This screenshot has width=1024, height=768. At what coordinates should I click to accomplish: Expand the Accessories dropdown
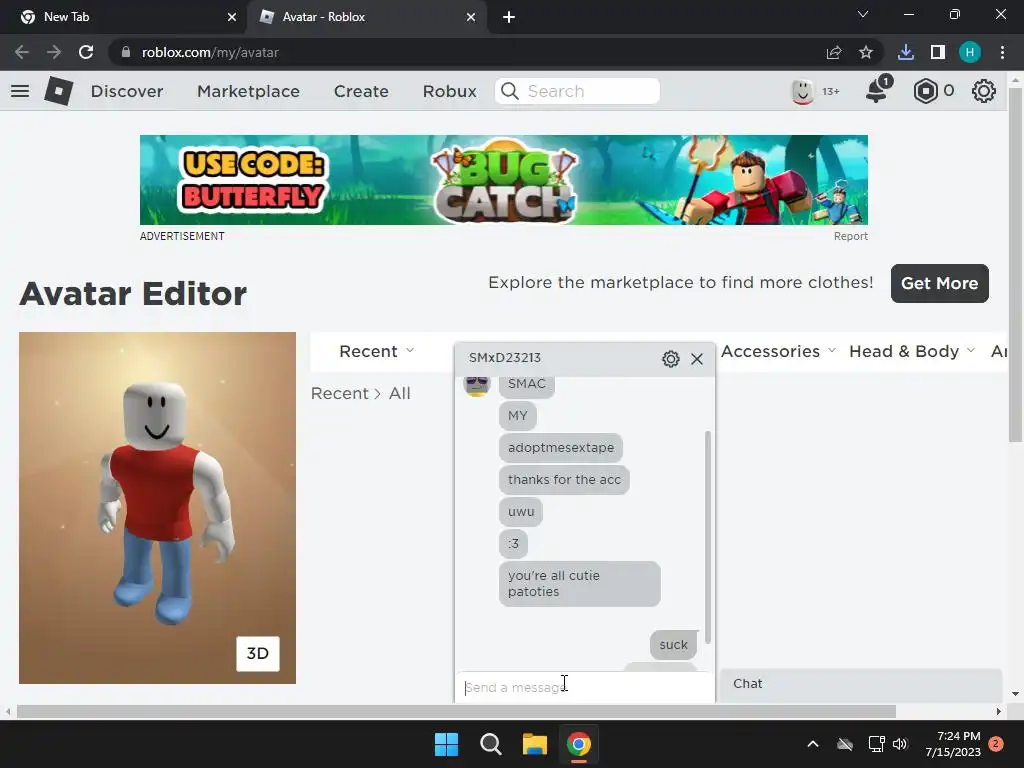[778, 351]
